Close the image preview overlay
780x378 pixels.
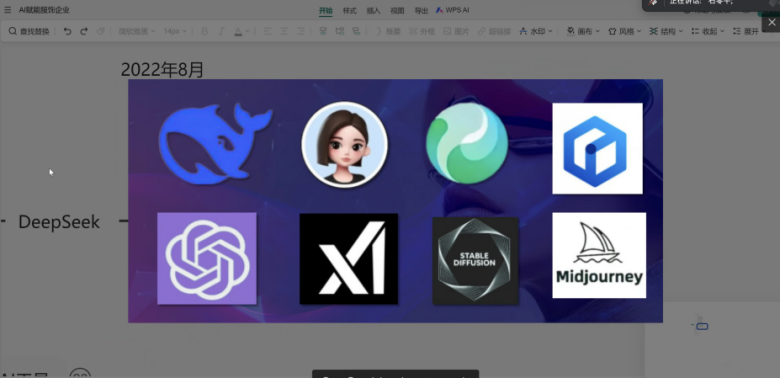click(772, 22)
